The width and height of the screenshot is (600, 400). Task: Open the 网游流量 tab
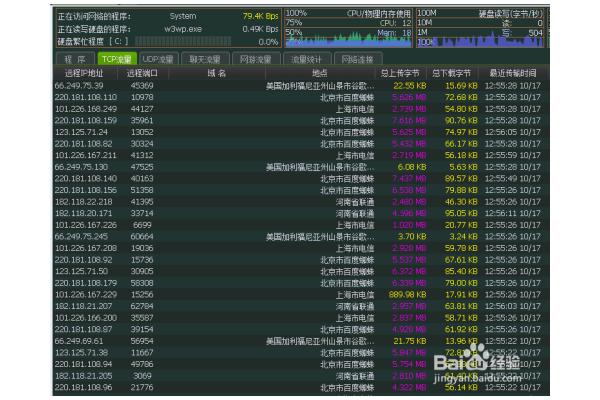256,60
